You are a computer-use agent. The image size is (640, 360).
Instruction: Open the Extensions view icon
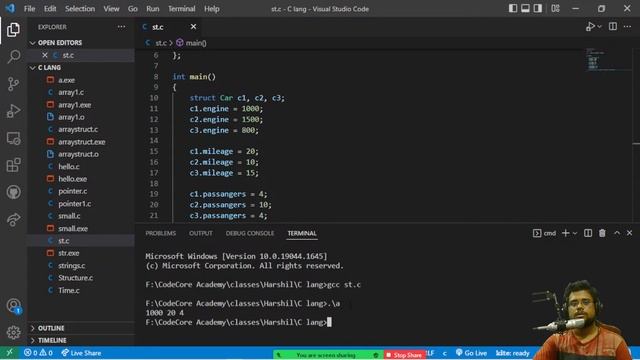point(13,165)
